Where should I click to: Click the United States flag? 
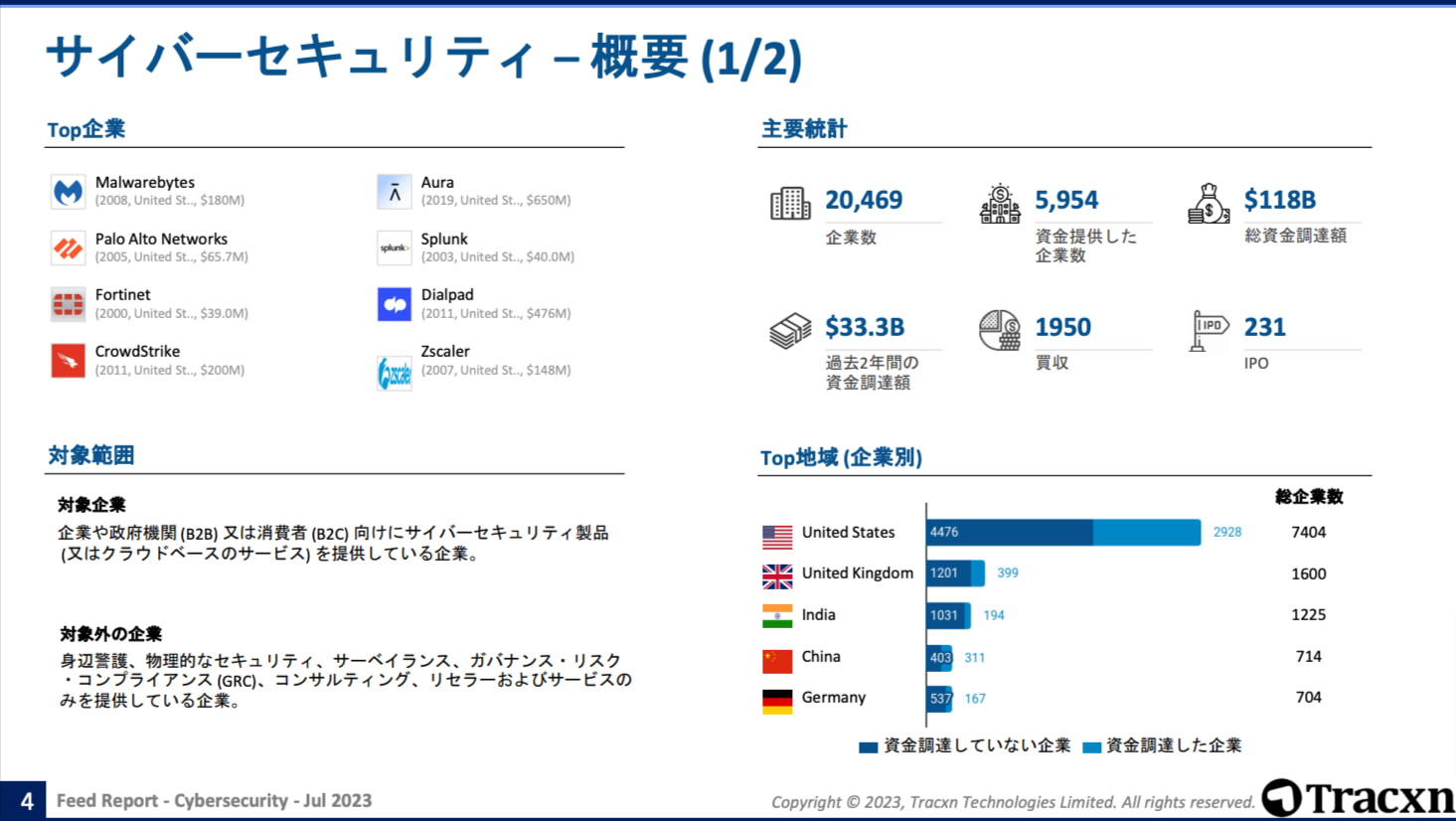pyautogui.click(x=777, y=537)
